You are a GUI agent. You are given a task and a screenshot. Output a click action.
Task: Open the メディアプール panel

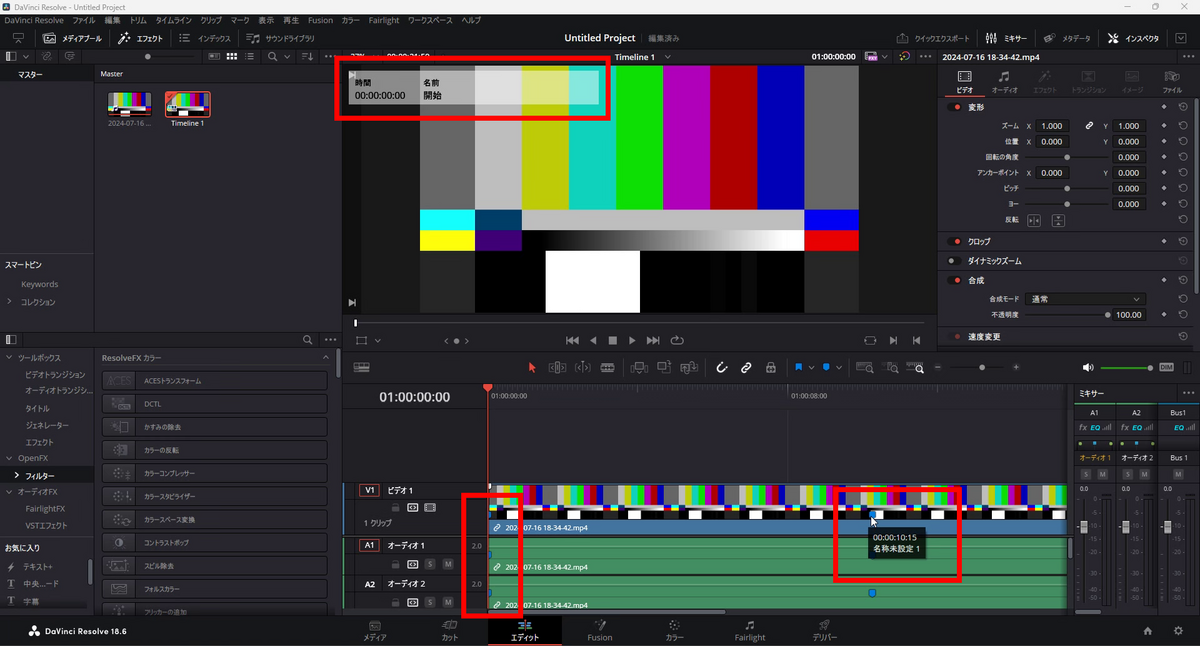[x=76, y=38]
